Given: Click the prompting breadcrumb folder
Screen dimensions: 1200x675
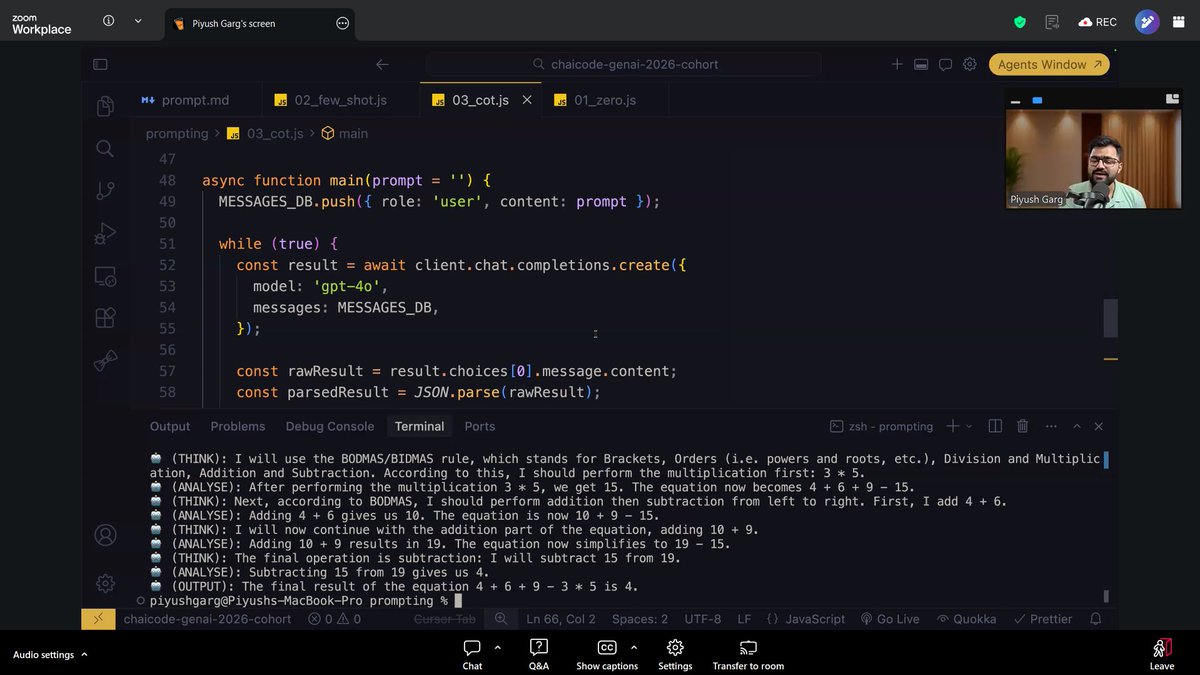Looking at the screenshot, I should (x=177, y=133).
